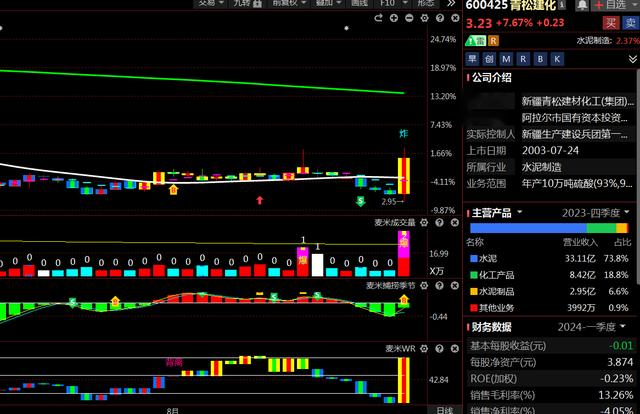
Task: Show help for 麦米擒捞季节 indicator
Action: click(x=439, y=285)
